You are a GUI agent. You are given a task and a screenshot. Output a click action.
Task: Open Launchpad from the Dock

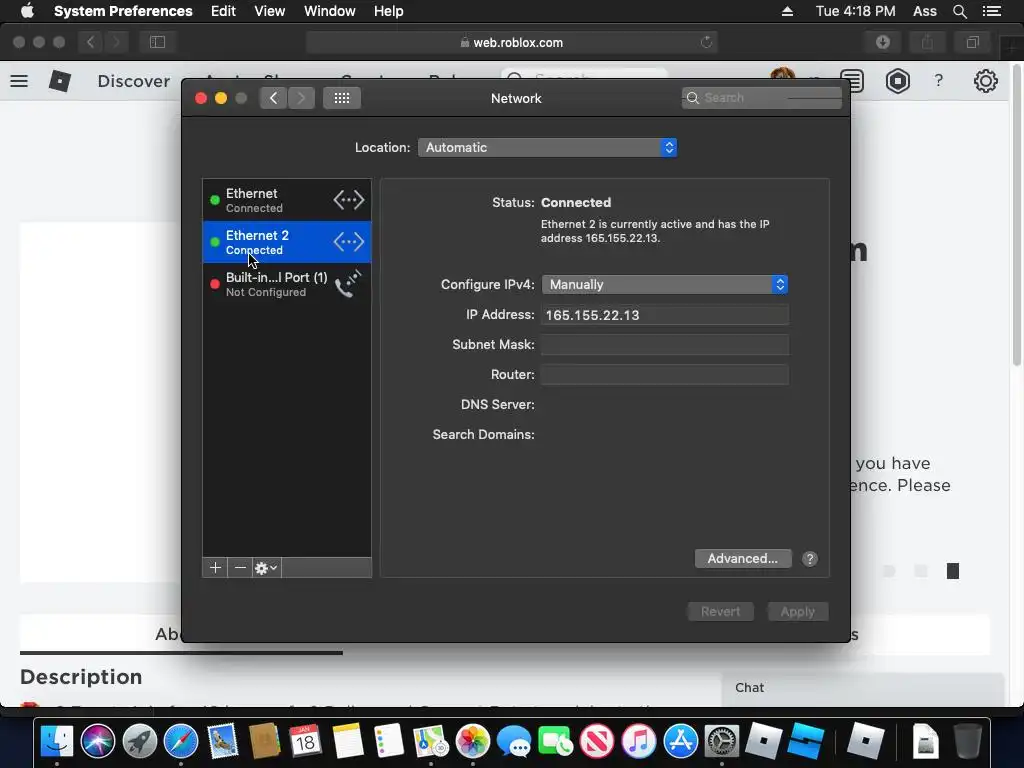point(140,741)
